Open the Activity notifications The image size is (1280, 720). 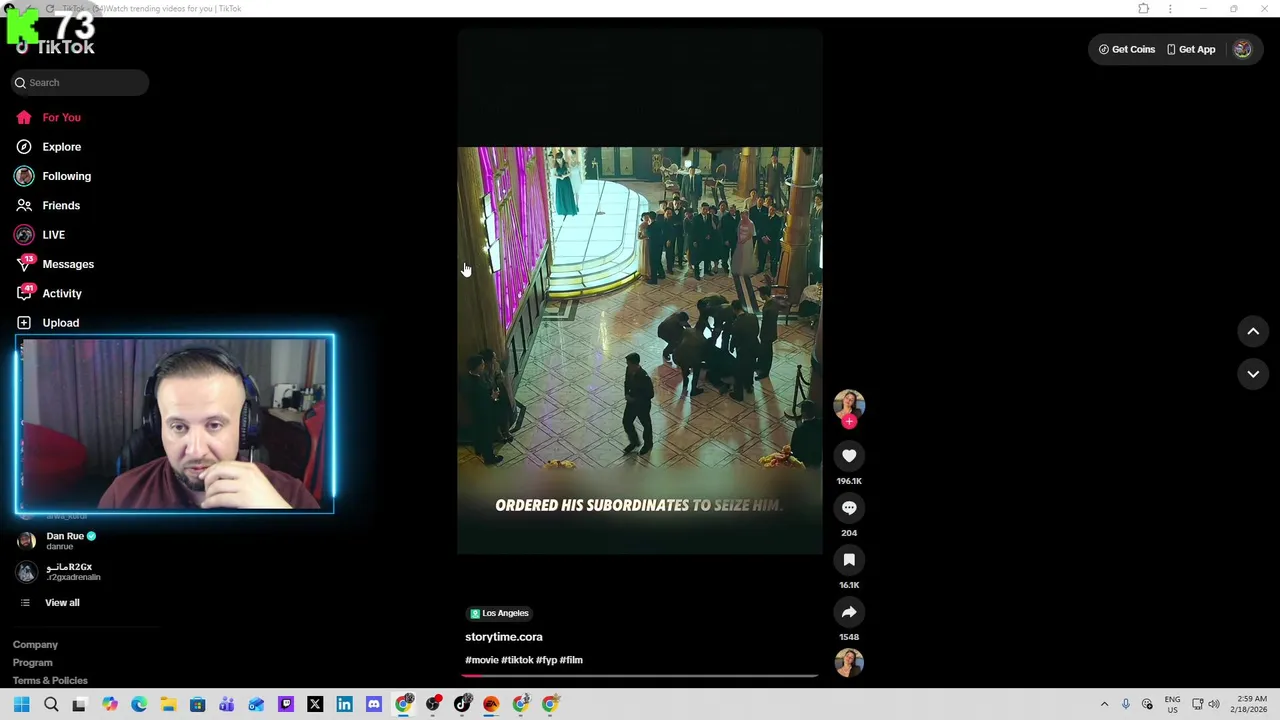tap(48, 293)
